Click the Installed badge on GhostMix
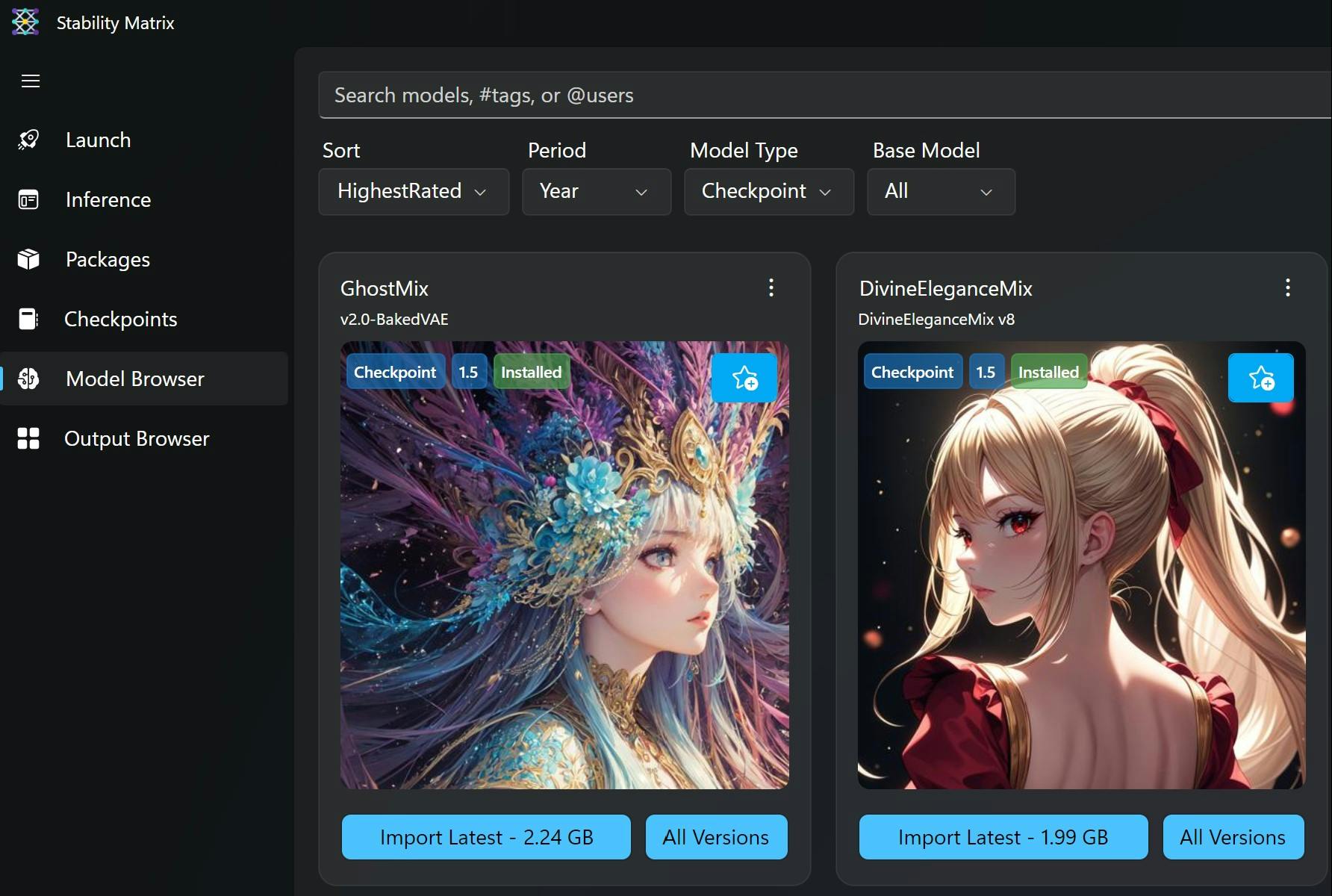This screenshot has height=896, width=1332. tap(531, 372)
